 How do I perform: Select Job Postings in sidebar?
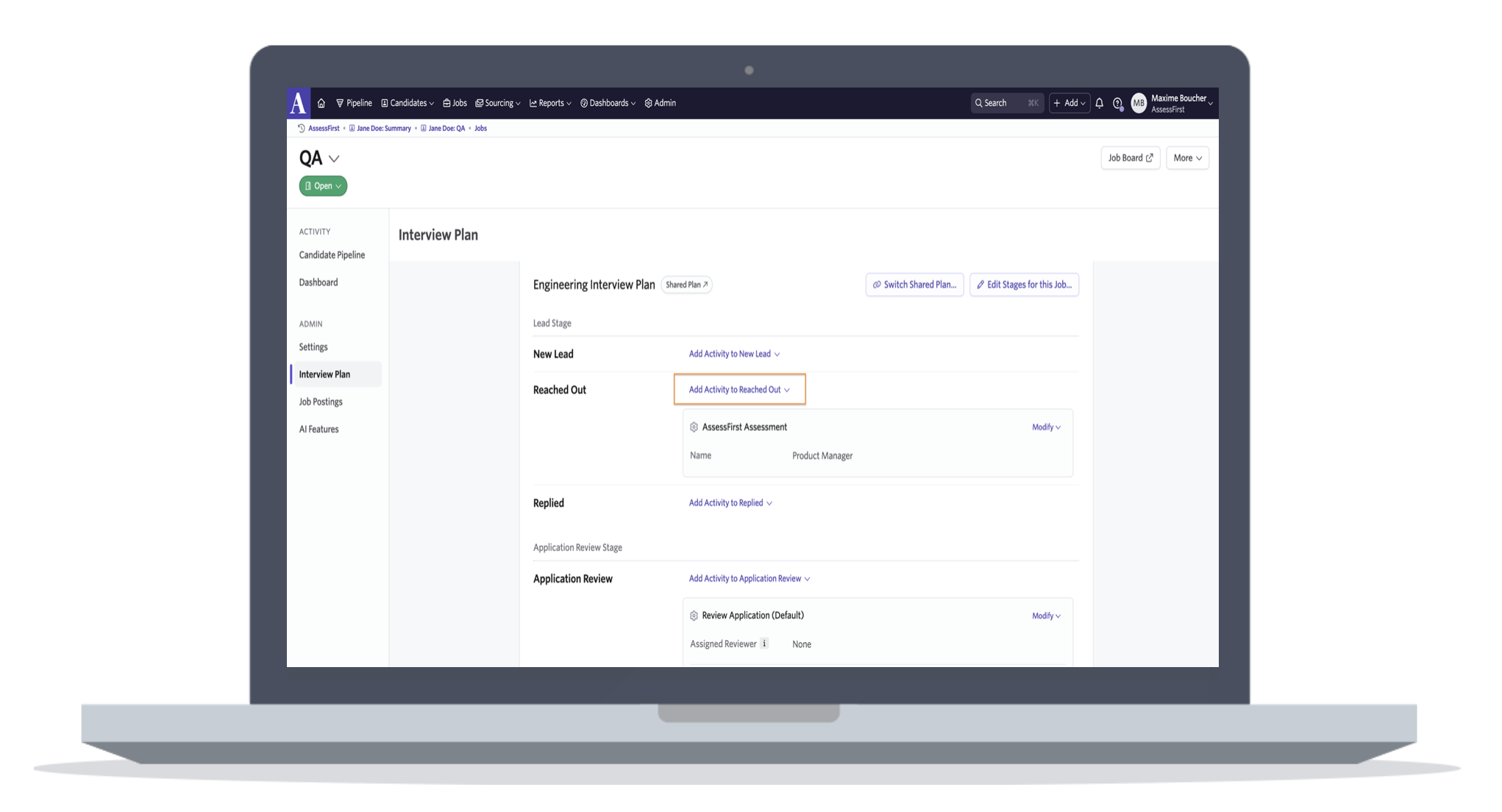point(321,402)
